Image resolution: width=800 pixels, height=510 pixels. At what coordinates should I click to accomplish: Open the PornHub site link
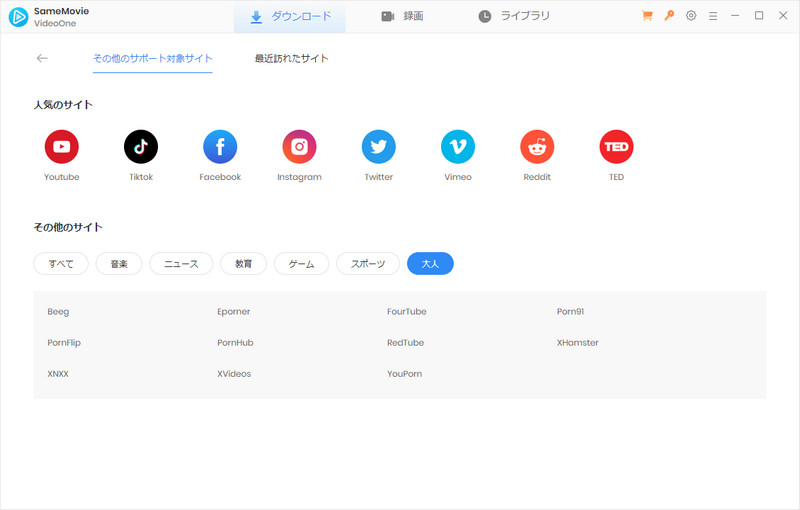[235, 343]
